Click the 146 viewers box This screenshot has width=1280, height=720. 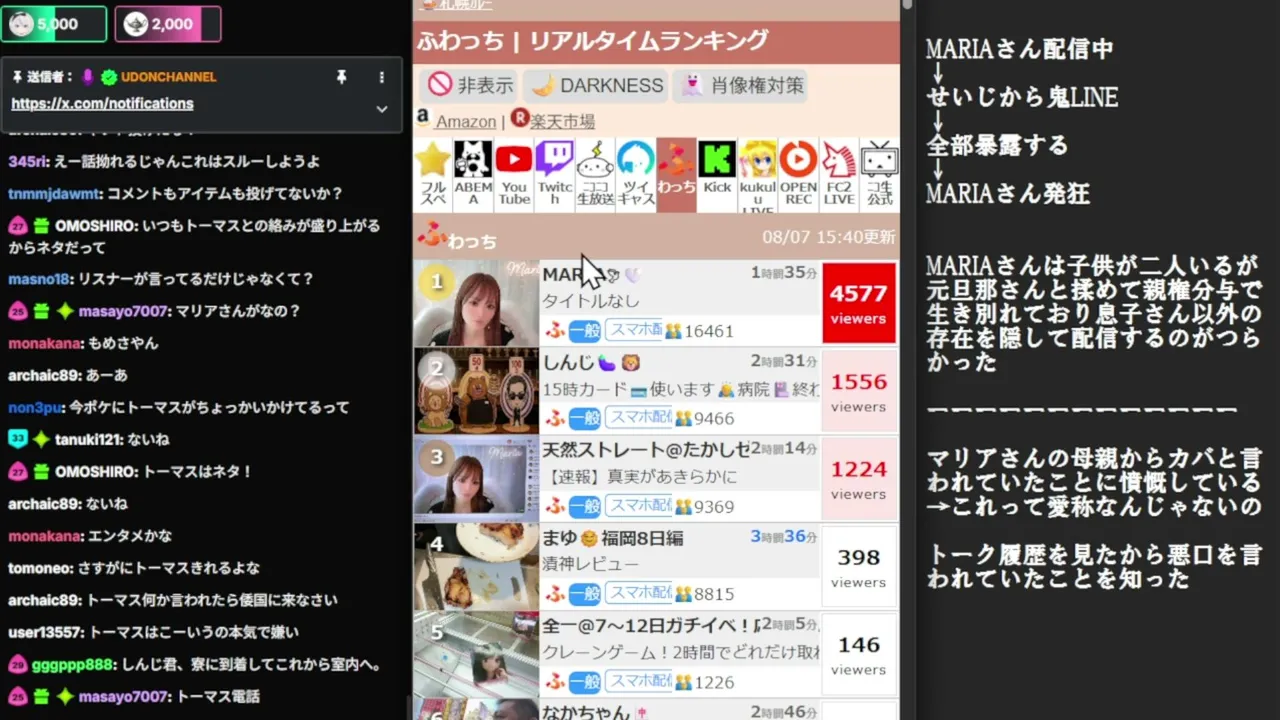pos(858,655)
